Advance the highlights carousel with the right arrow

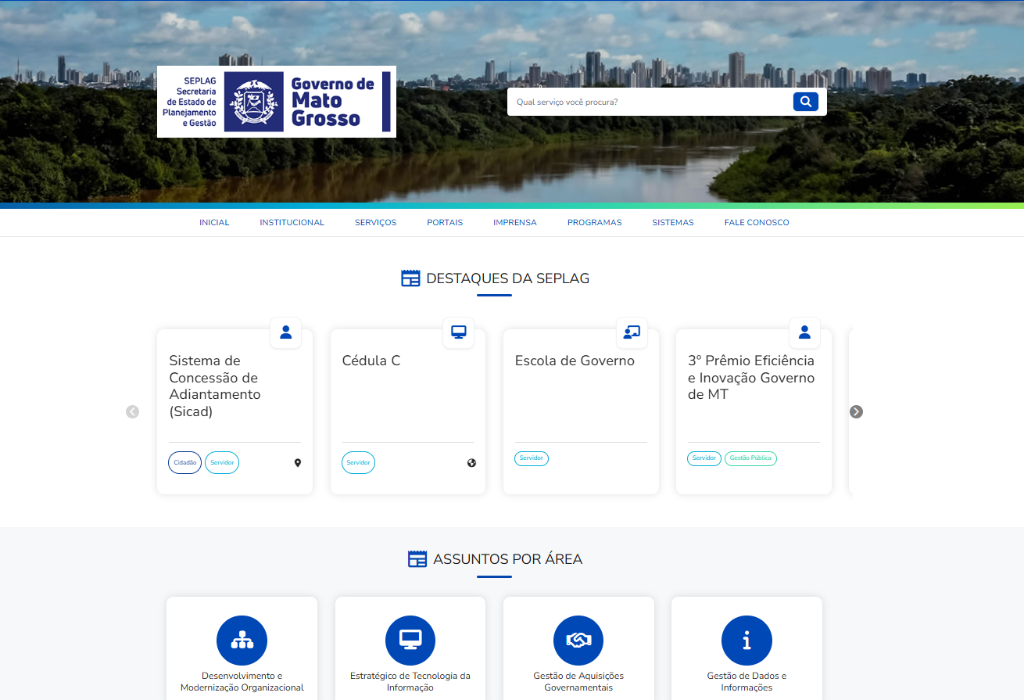click(856, 412)
